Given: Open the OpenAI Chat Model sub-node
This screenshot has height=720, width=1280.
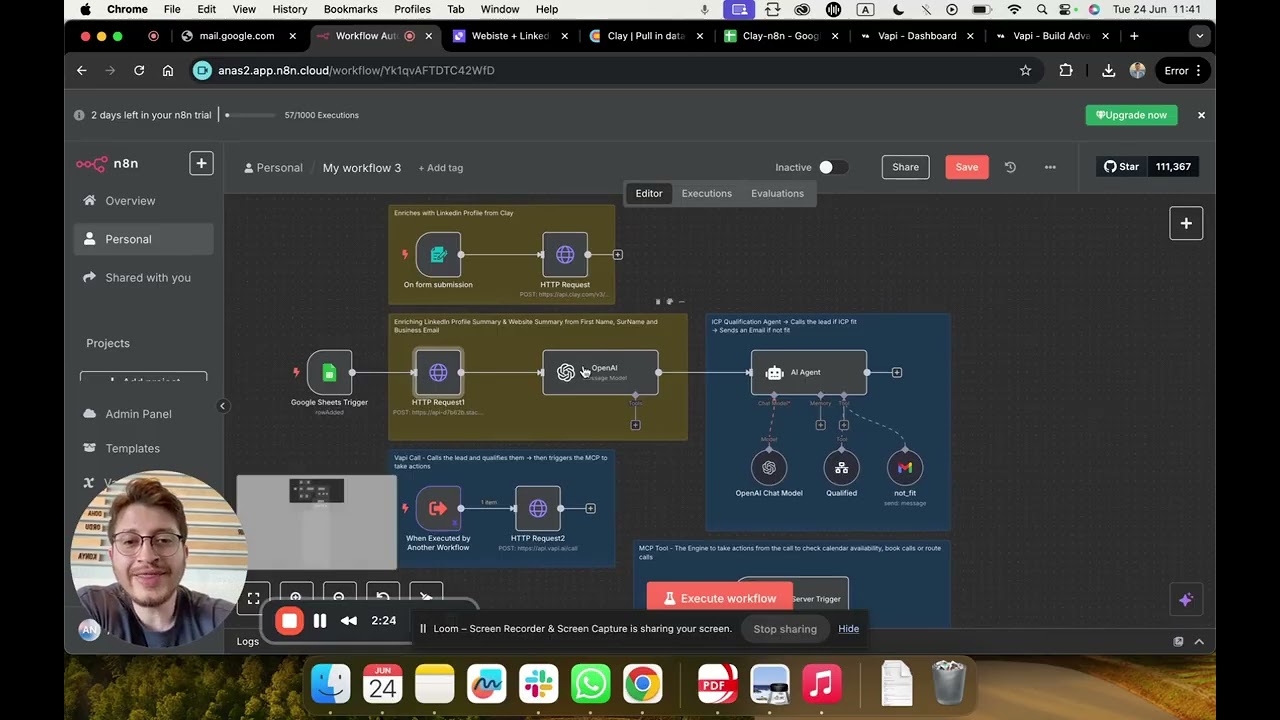Looking at the screenshot, I should [769, 467].
